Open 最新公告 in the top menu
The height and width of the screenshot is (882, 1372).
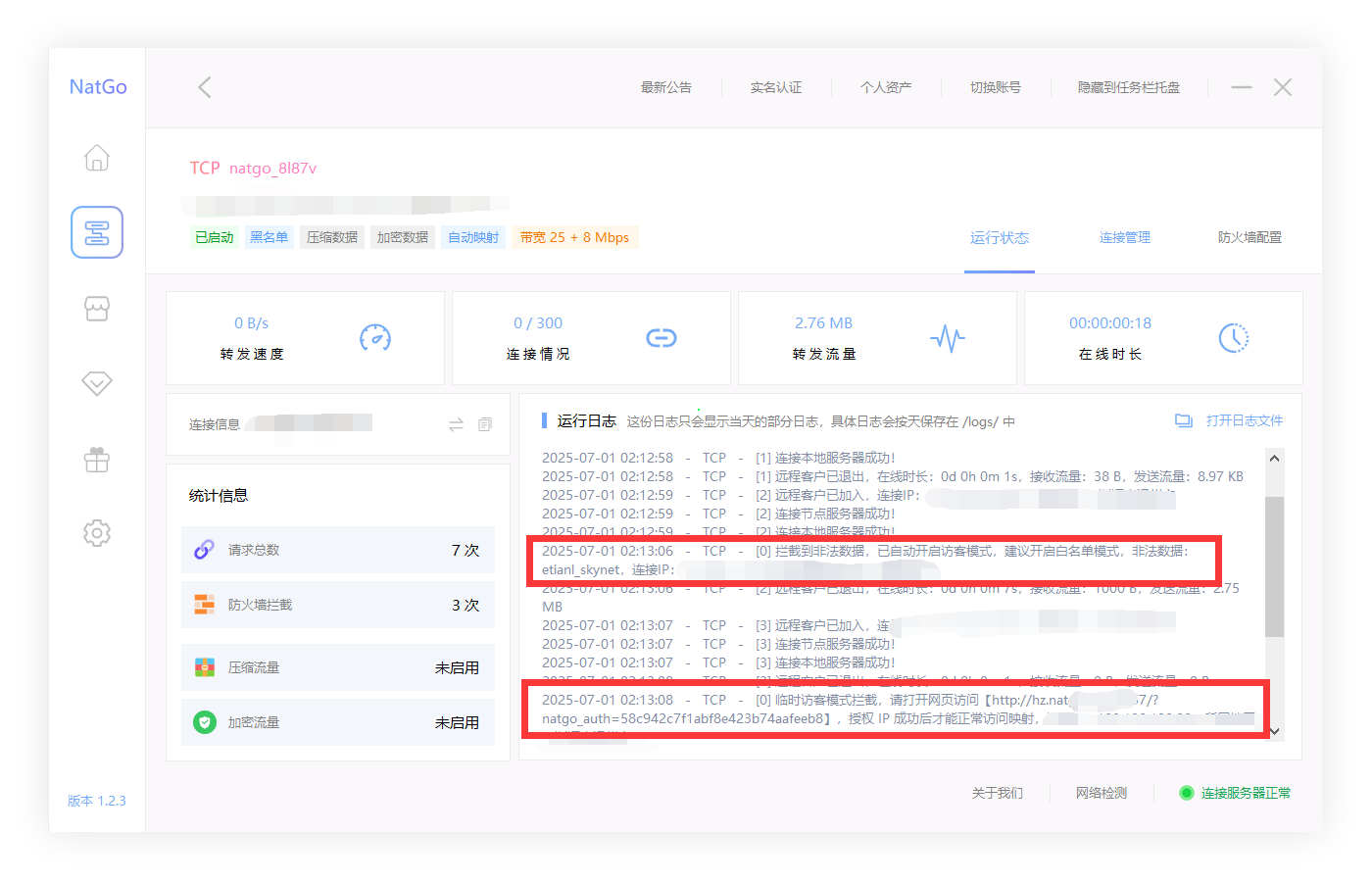pos(666,87)
